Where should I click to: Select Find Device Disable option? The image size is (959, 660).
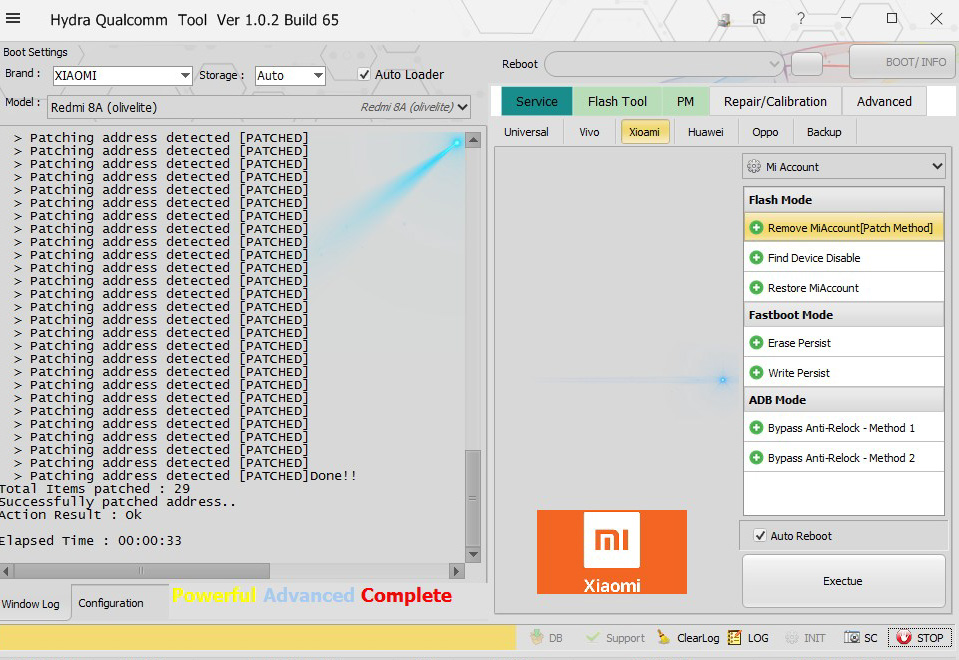pos(813,258)
